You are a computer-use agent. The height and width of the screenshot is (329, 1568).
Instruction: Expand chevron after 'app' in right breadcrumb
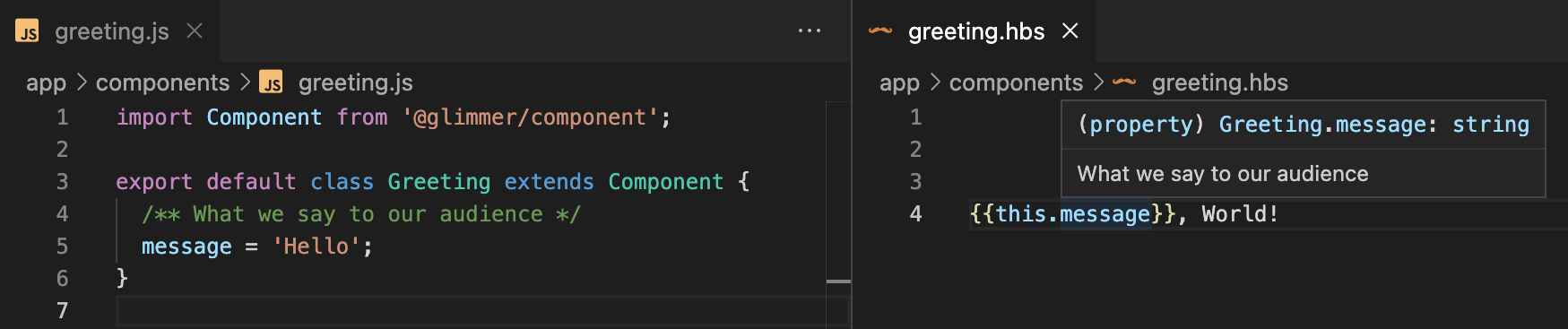click(x=935, y=82)
